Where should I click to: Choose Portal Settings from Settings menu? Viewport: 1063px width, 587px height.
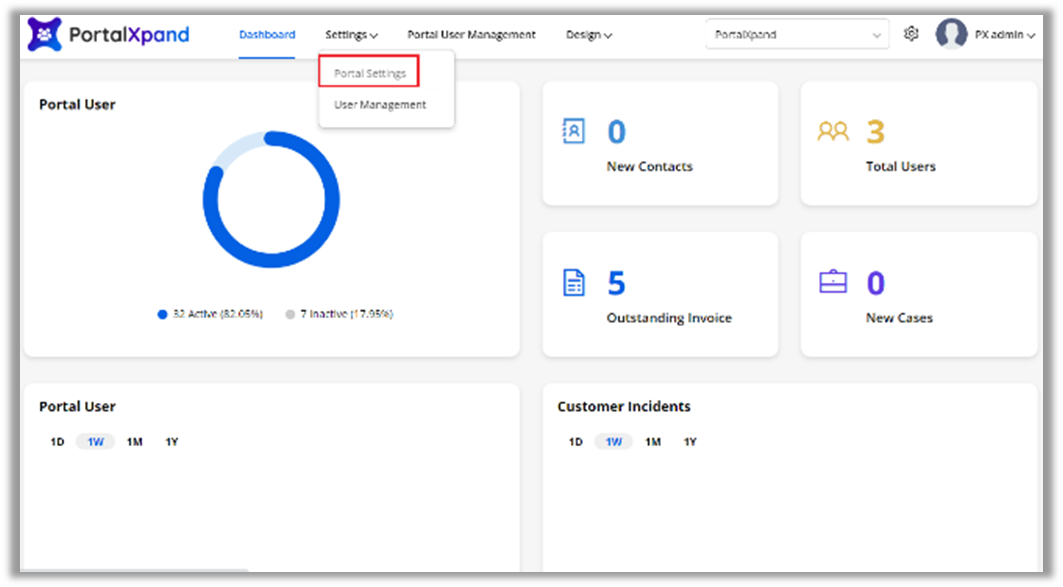[369, 73]
